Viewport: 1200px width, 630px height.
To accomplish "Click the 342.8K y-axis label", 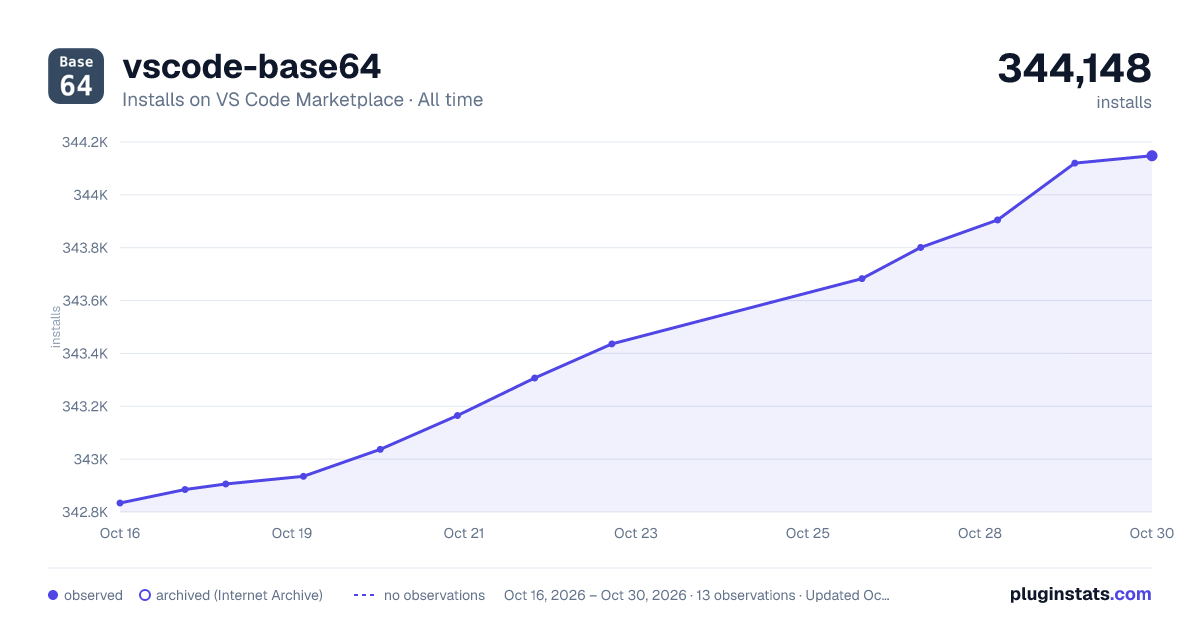I will coord(85,513).
